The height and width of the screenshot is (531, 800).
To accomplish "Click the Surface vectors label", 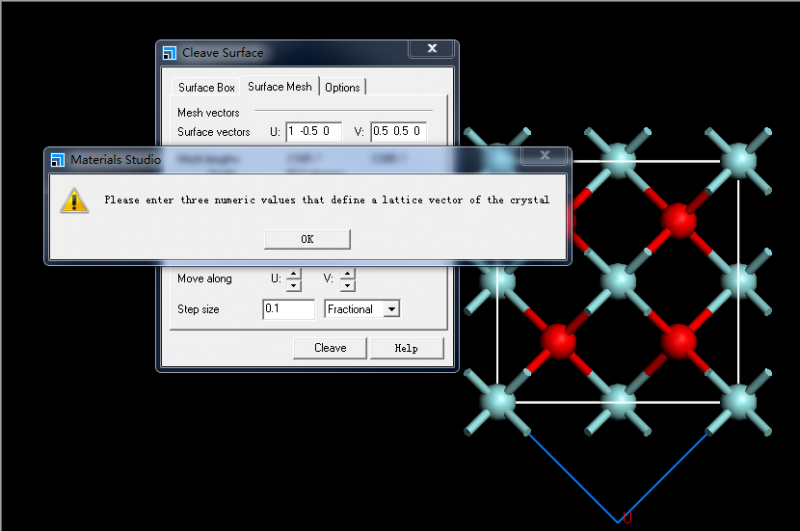I will click(214, 132).
